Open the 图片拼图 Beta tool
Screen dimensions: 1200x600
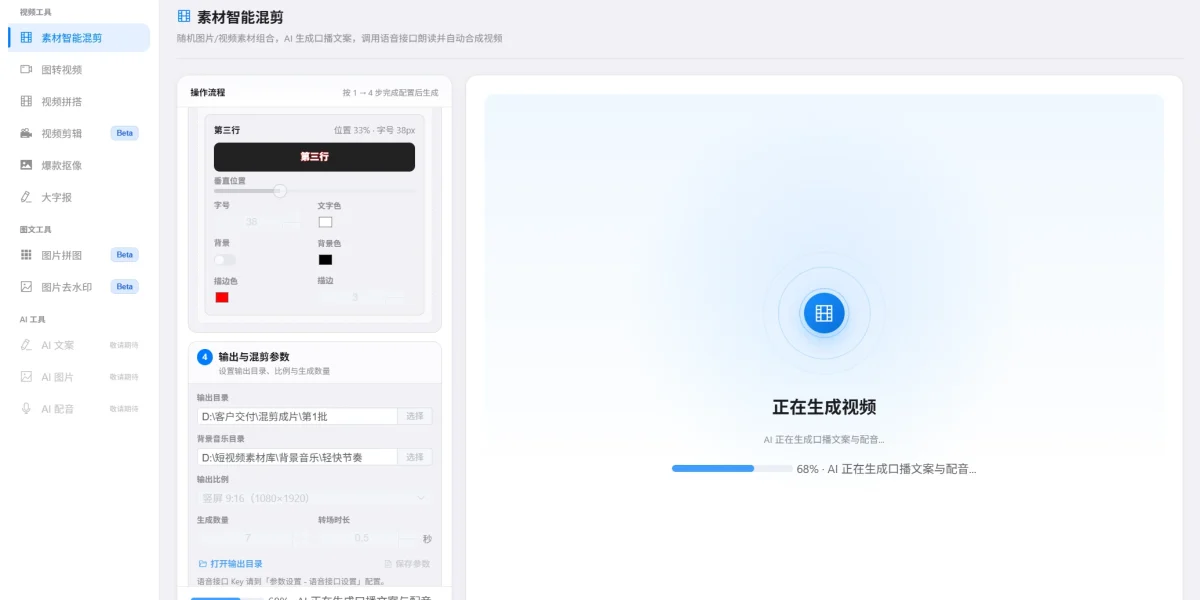[x=79, y=255]
